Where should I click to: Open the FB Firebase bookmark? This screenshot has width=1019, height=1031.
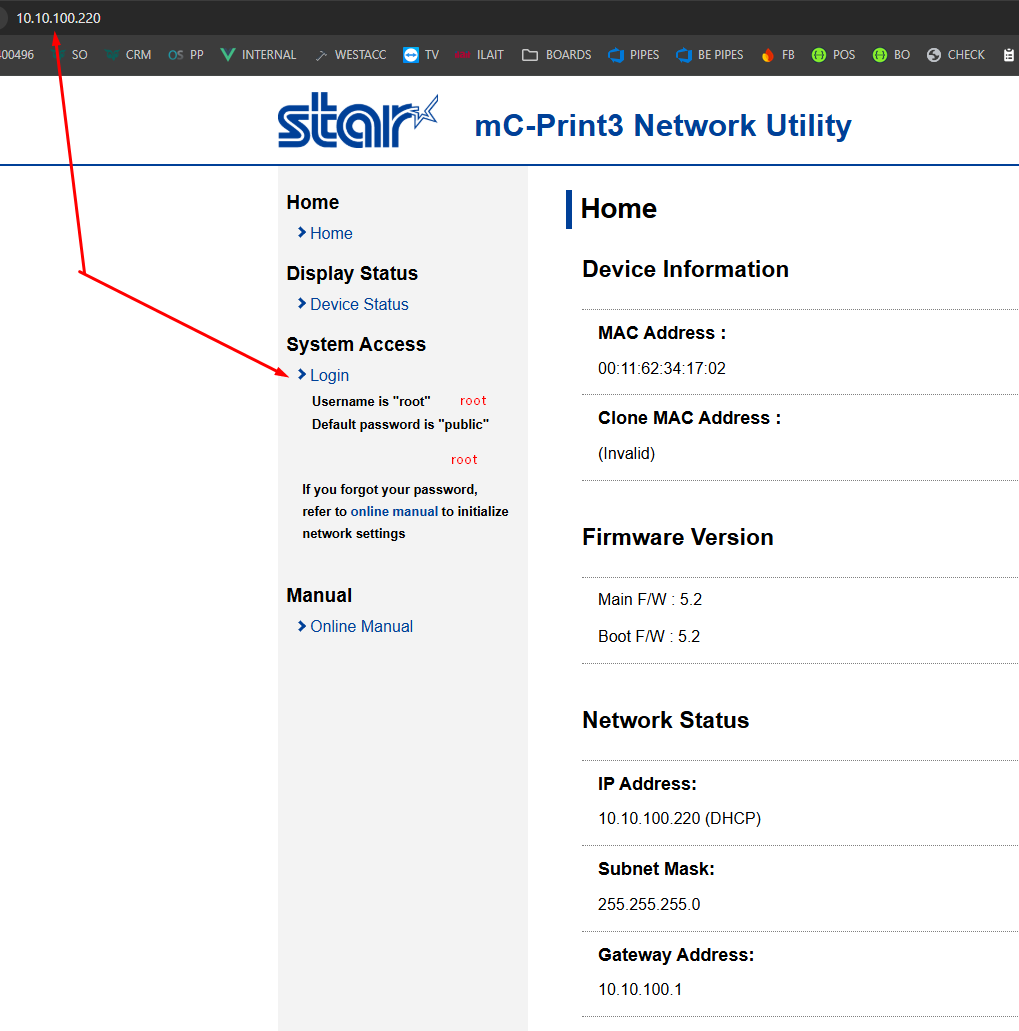(777, 55)
